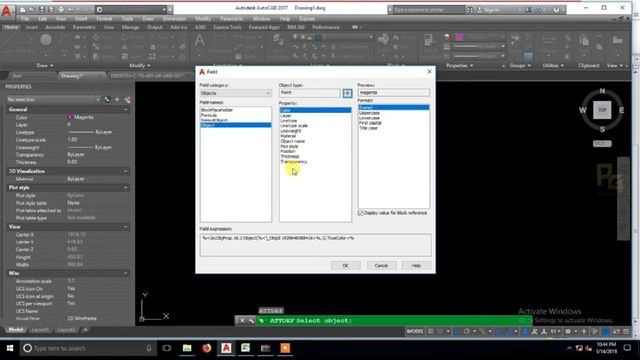Screen dimensions: 640x360
Task: Click the workspace switching gear in status bar
Action: point(568,331)
